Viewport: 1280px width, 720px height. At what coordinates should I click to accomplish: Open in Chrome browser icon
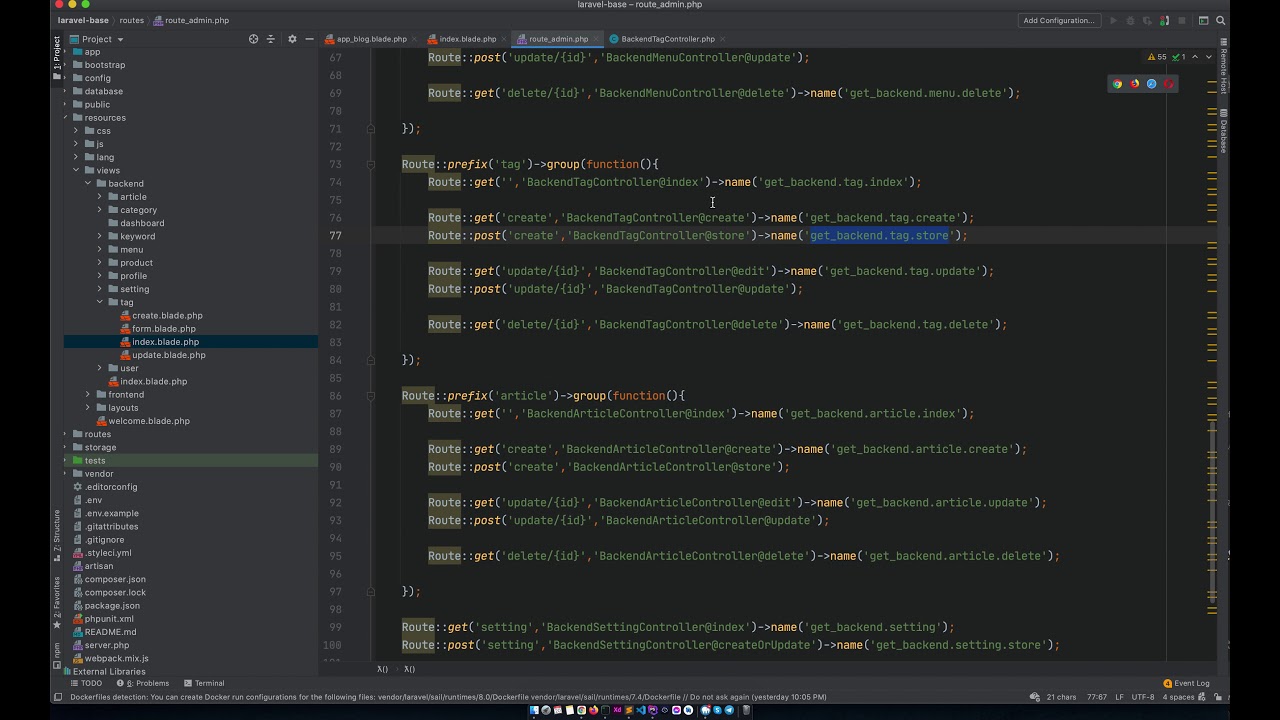(x=1117, y=84)
